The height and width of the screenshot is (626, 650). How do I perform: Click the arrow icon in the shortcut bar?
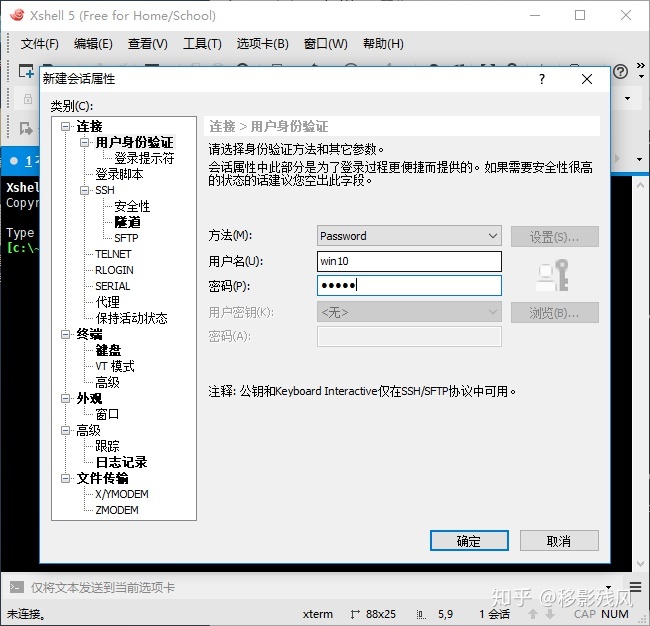[x=26, y=129]
